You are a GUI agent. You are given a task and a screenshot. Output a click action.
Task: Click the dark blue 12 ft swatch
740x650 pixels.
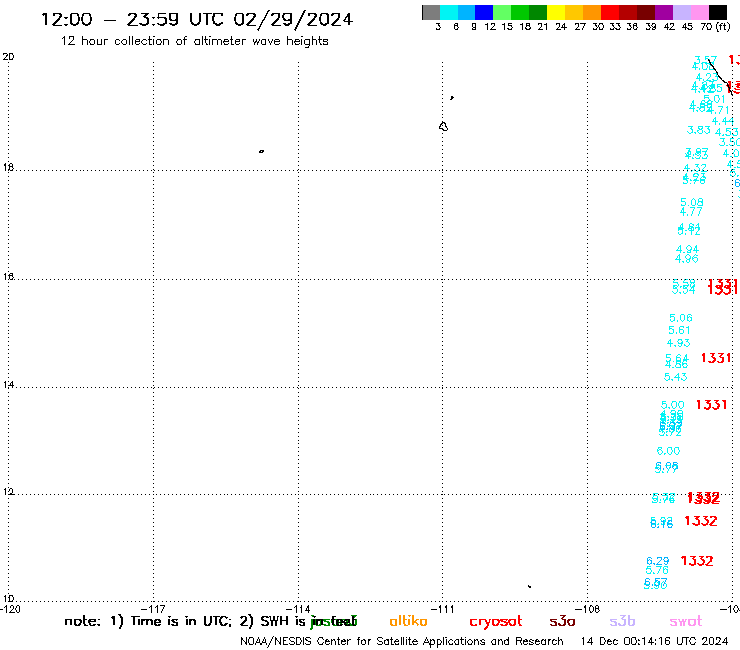pyautogui.click(x=484, y=12)
